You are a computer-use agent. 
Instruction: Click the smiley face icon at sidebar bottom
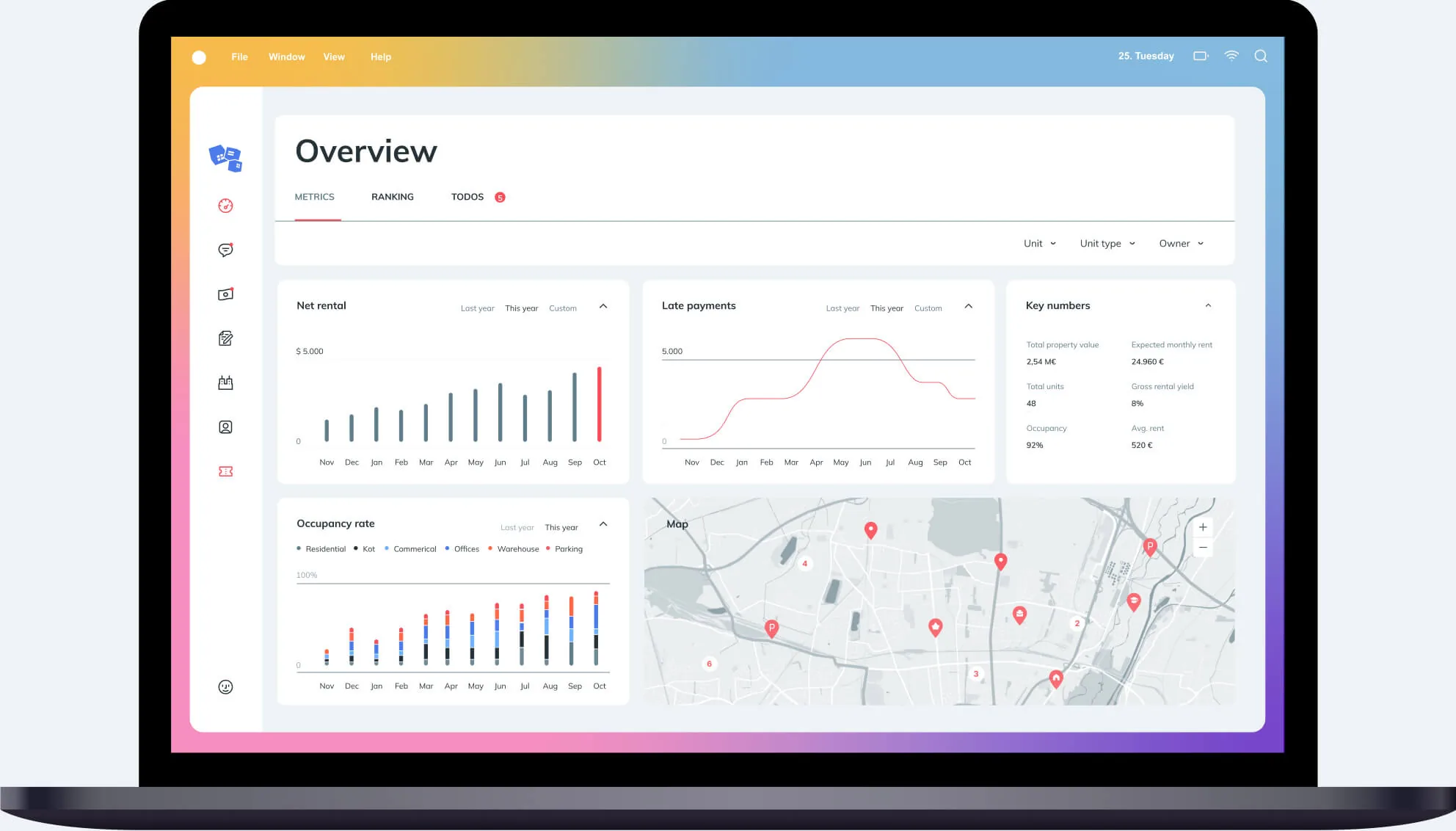[225, 687]
